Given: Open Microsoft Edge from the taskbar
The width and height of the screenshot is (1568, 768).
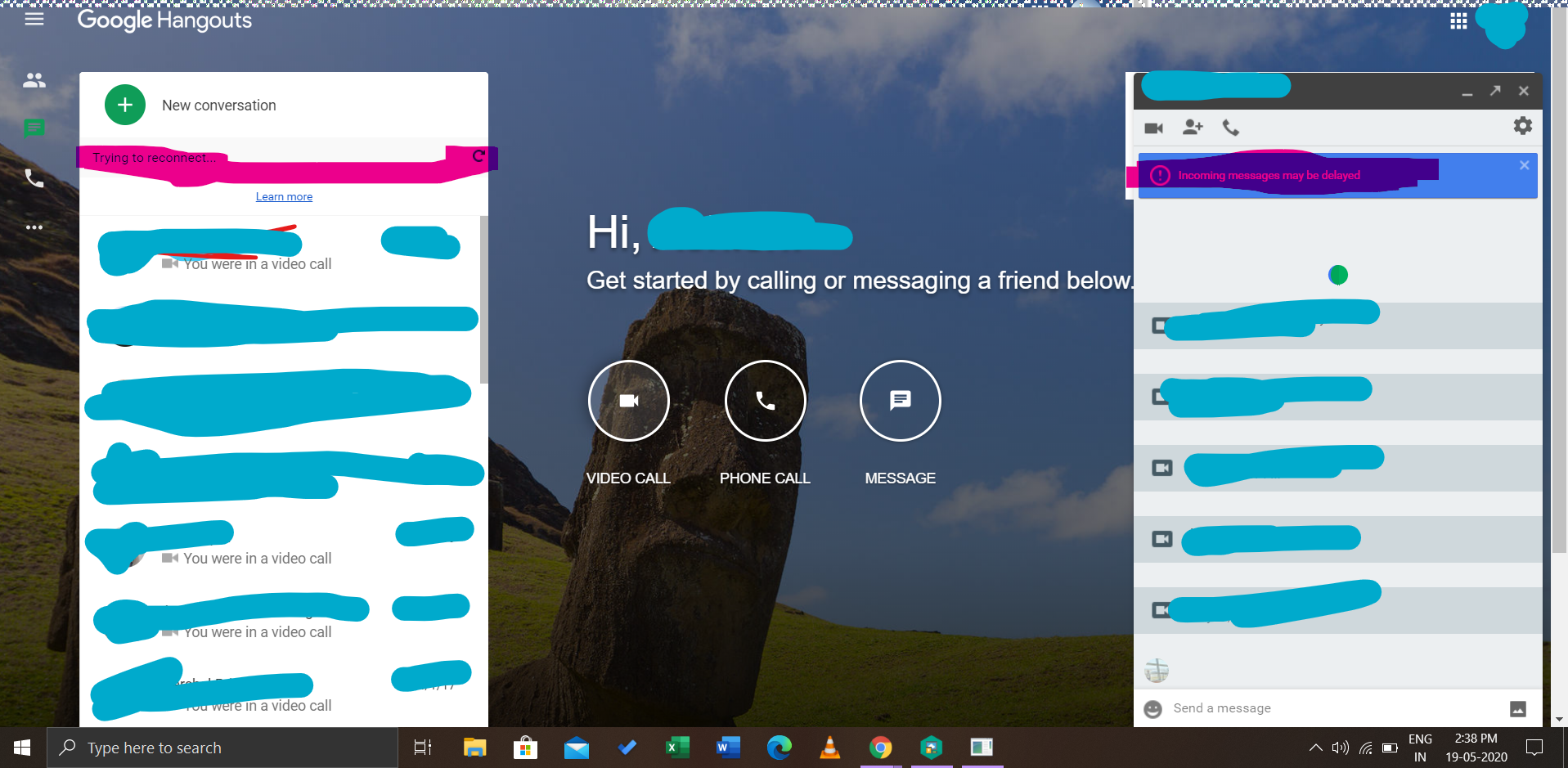Looking at the screenshot, I should pos(779,748).
